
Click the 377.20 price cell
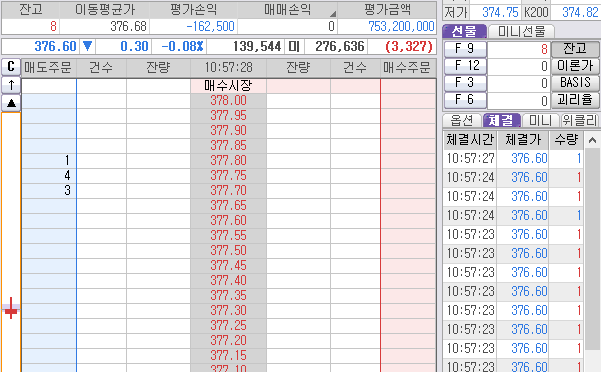click(228, 340)
